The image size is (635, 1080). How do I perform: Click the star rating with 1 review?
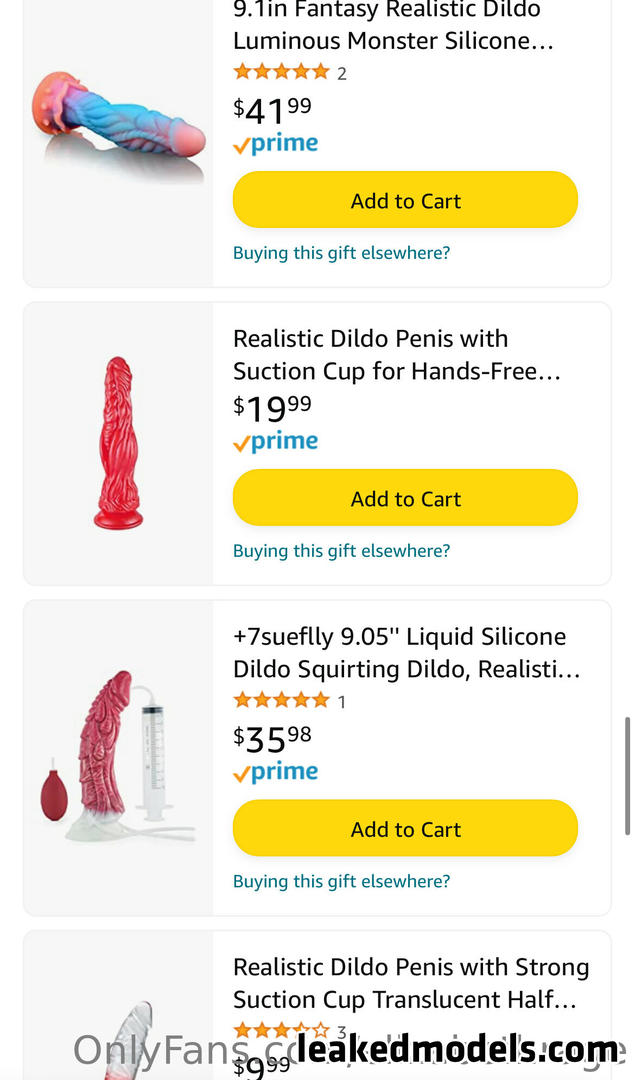coord(282,700)
